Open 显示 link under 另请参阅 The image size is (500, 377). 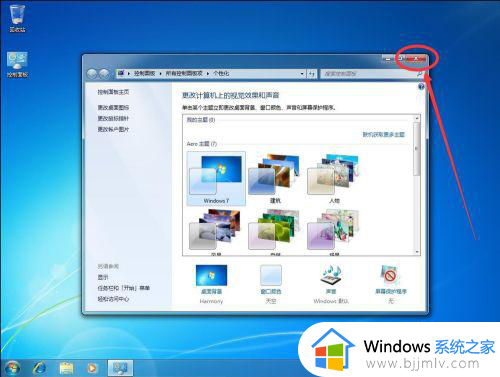tap(103, 277)
